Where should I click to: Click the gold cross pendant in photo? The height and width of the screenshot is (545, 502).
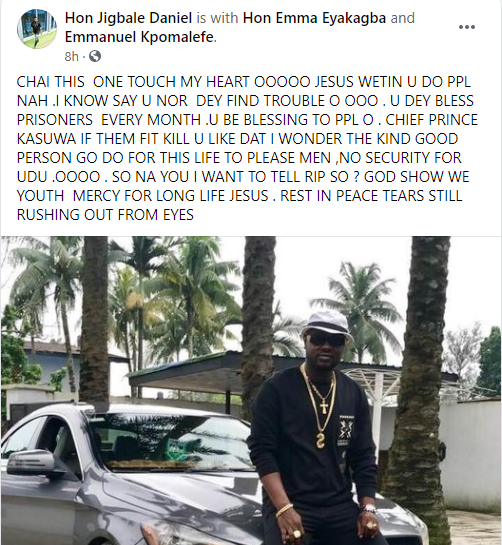pos(324,406)
